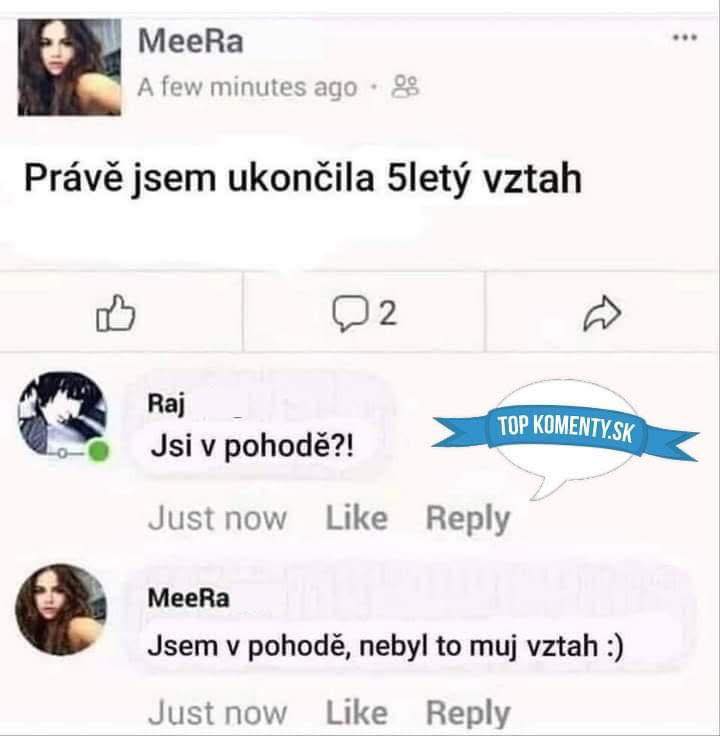Screen dimensions: 720x736
Task: Open the three-dot post options menu
Action: pos(684,39)
